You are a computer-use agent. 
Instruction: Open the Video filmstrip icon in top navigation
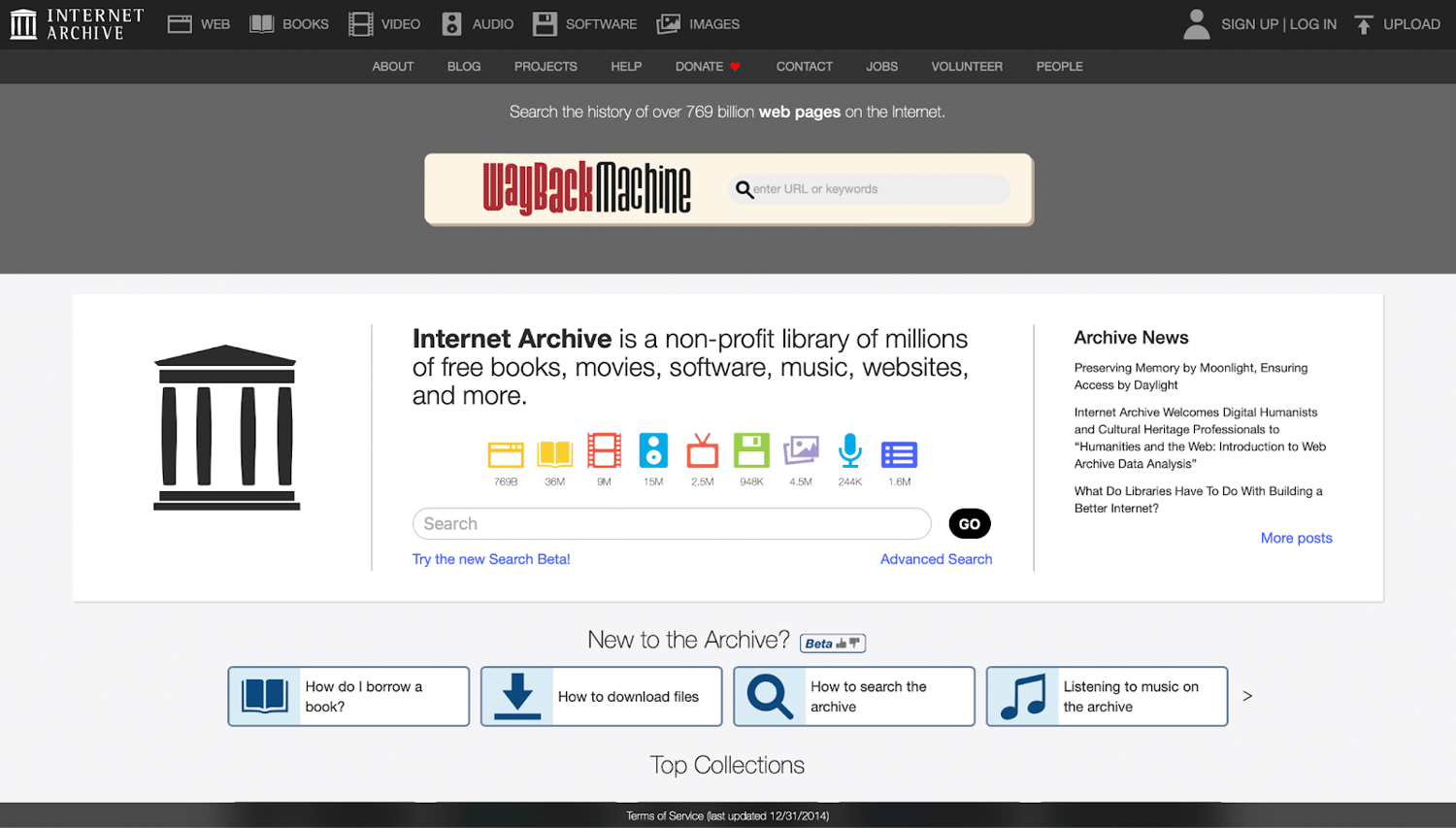pos(361,24)
